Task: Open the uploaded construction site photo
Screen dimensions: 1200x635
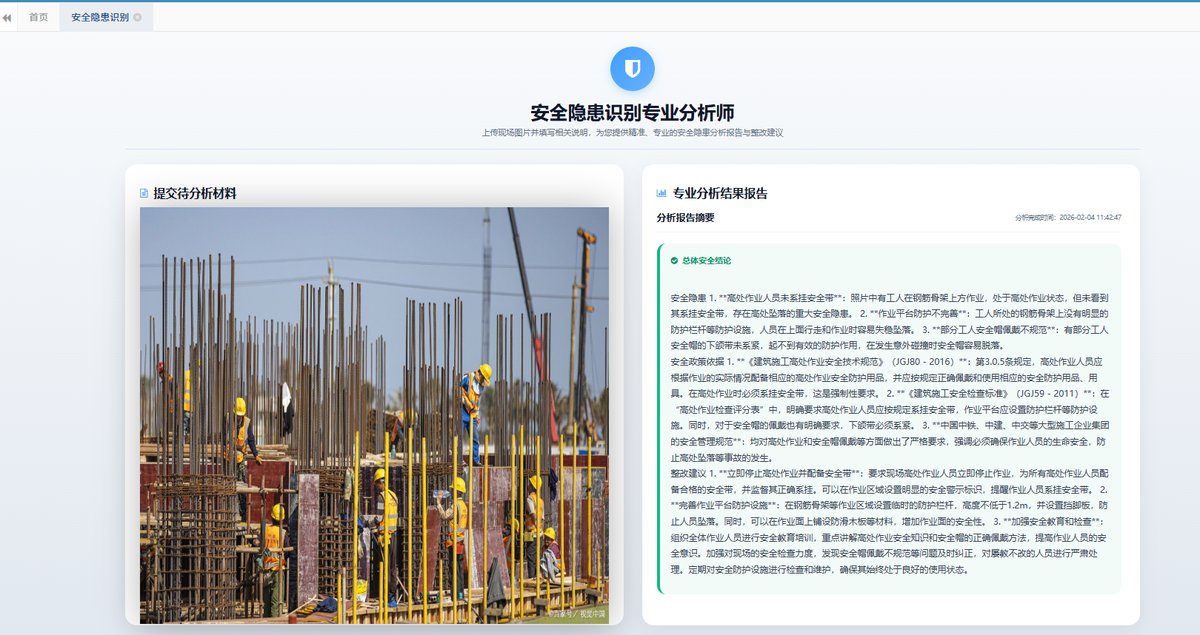Action: pyautogui.click(x=374, y=415)
